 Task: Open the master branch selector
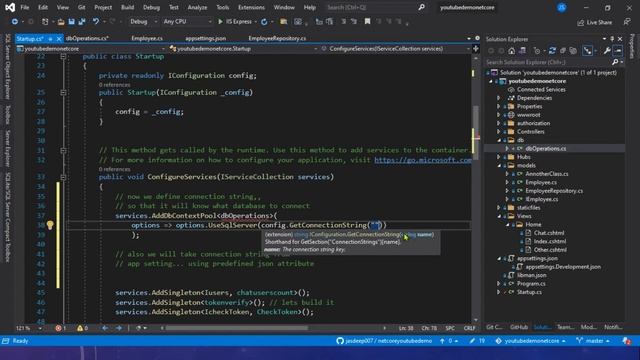coord(593,341)
